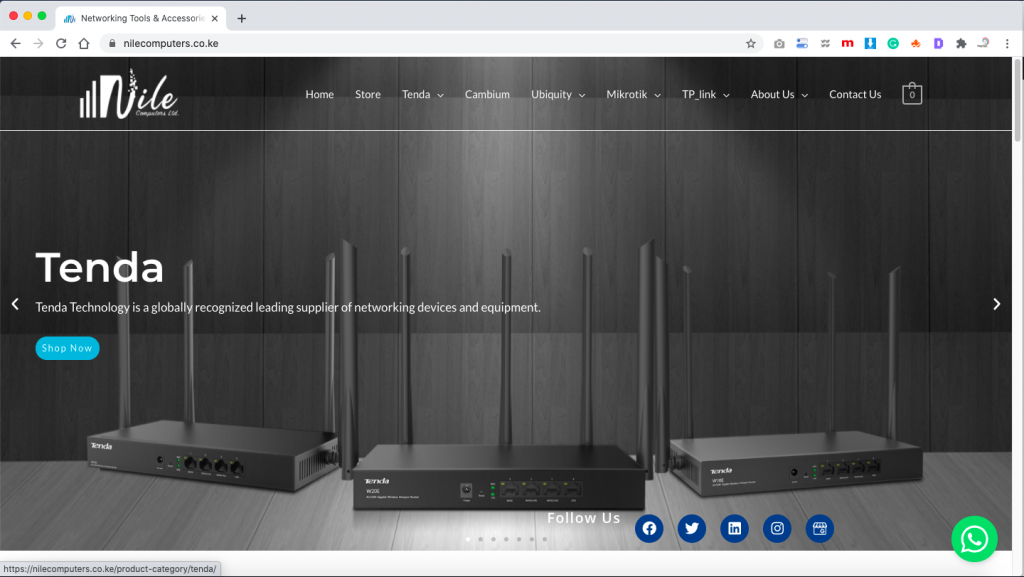
Task: Advance to next slide arrow
Action: pyautogui.click(x=997, y=304)
